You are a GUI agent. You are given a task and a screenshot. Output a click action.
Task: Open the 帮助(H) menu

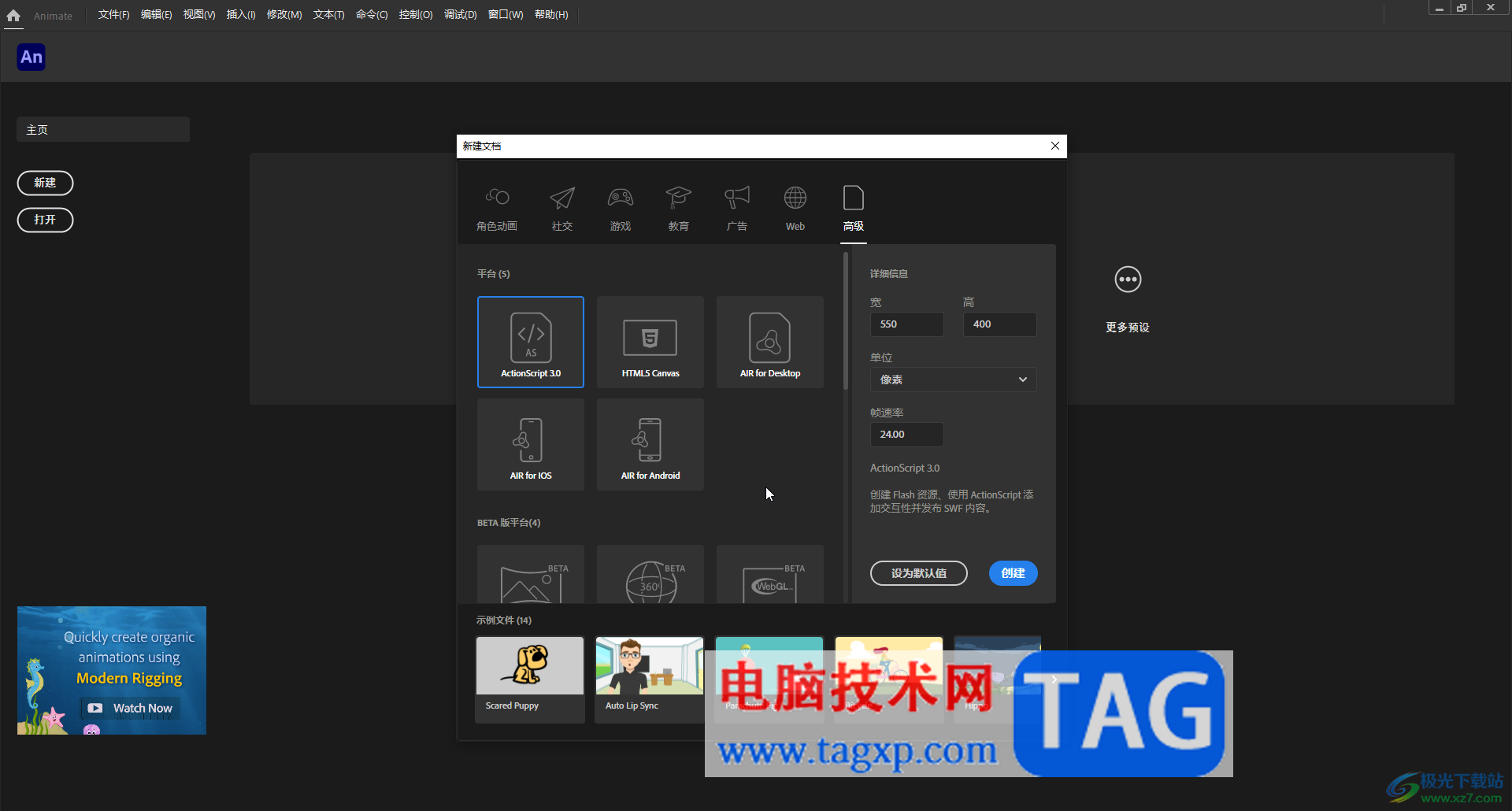[x=551, y=15]
